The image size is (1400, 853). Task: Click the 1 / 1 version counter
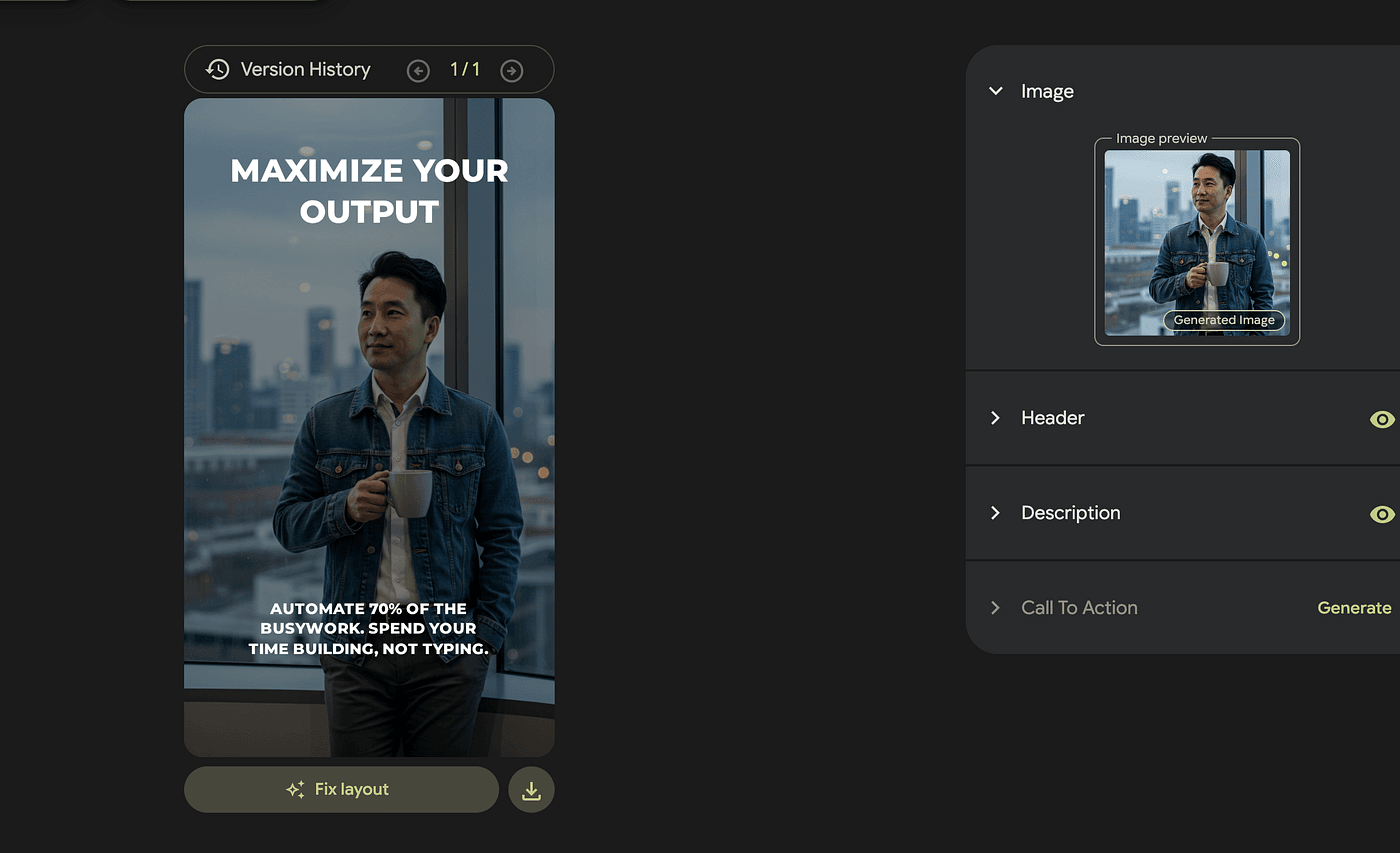465,70
